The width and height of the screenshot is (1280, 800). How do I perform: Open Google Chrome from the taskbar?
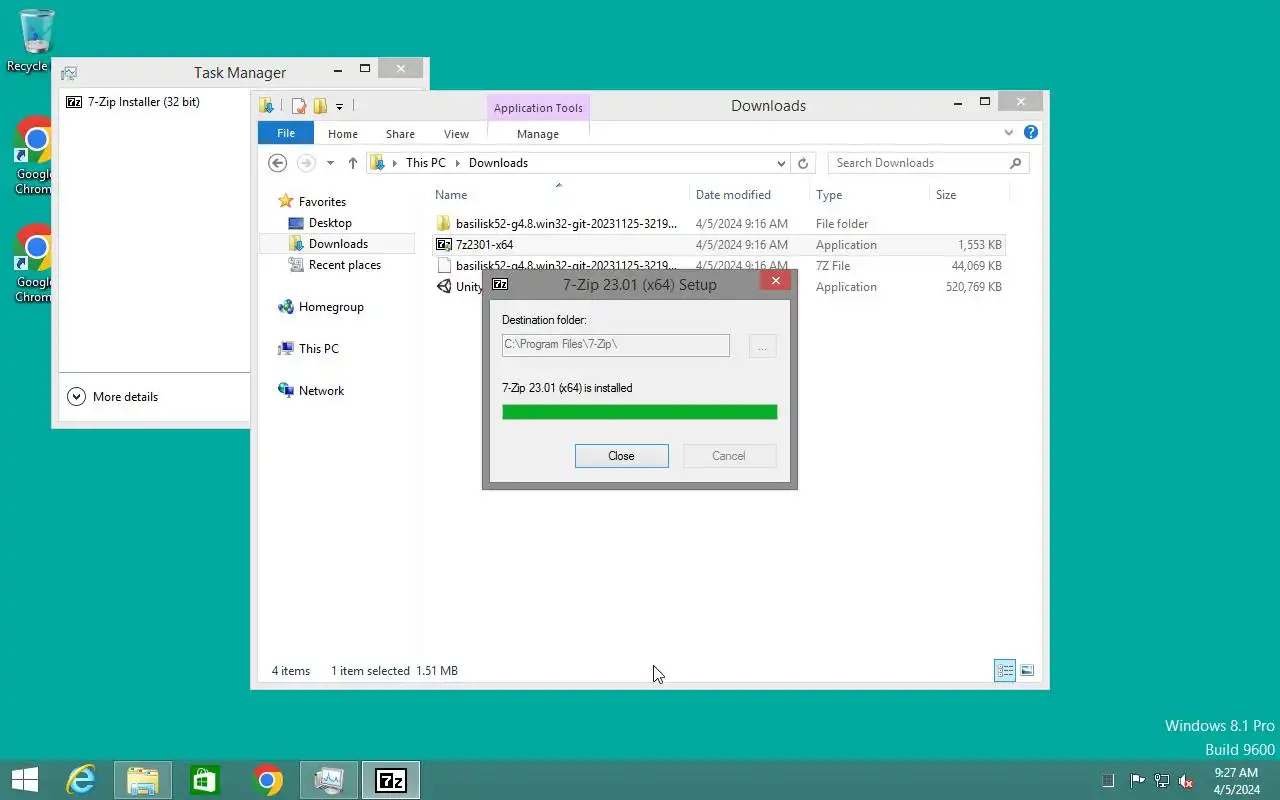coord(267,780)
